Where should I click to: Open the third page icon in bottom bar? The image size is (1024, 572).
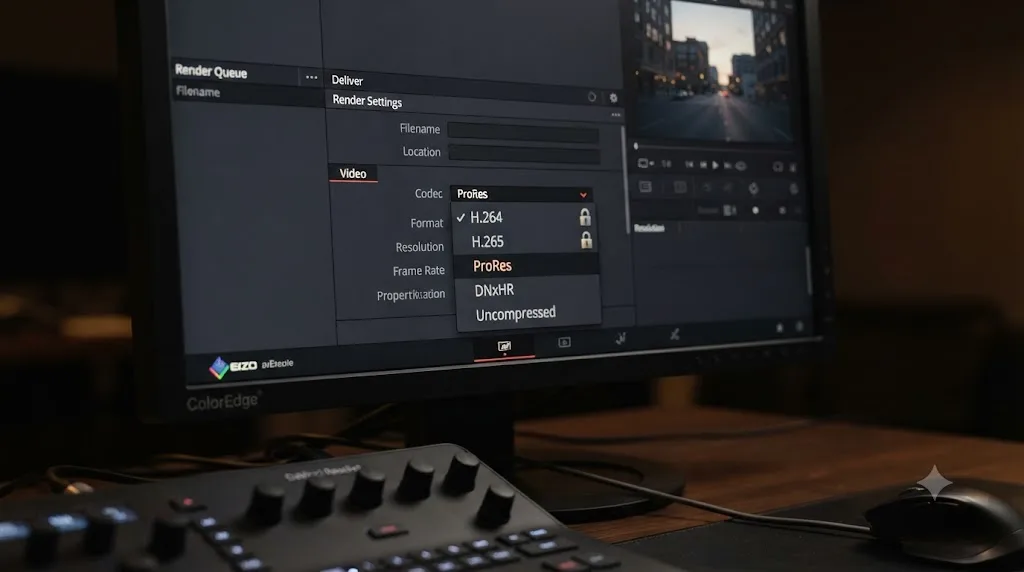pyautogui.click(x=620, y=338)
